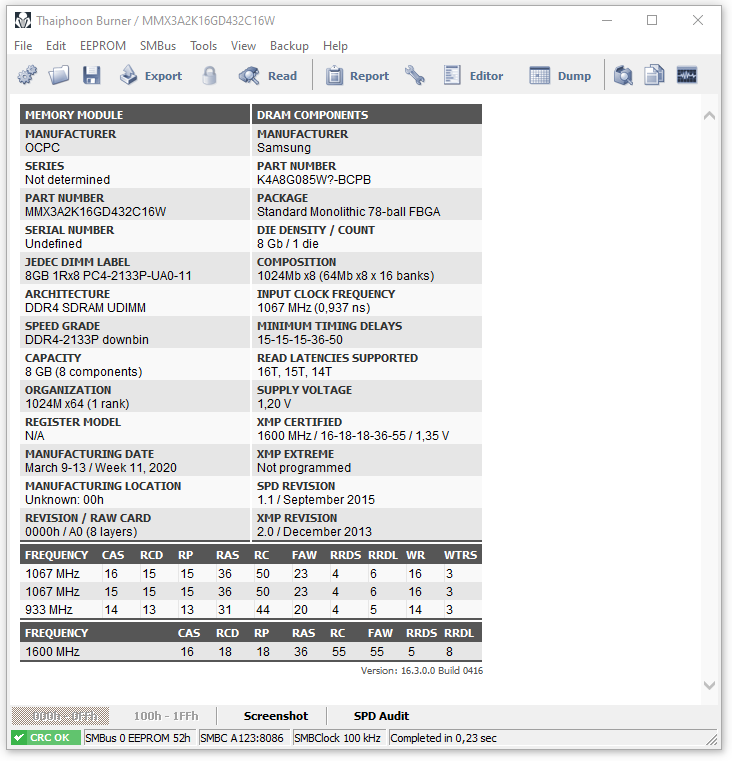Click minimum timing delays 15-15-15-36-50
732x761 pixels.
pyautogui.click(x=300, y=340)
